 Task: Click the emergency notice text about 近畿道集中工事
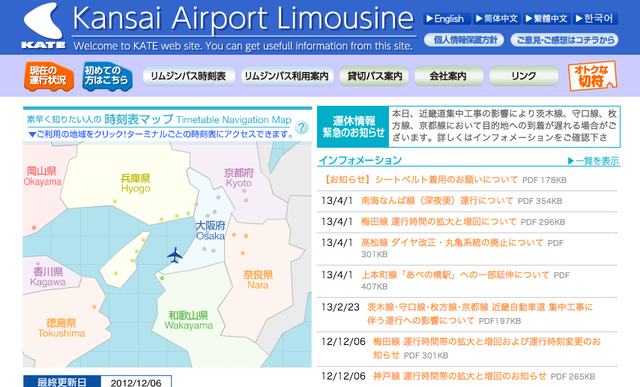coord(504,126)
